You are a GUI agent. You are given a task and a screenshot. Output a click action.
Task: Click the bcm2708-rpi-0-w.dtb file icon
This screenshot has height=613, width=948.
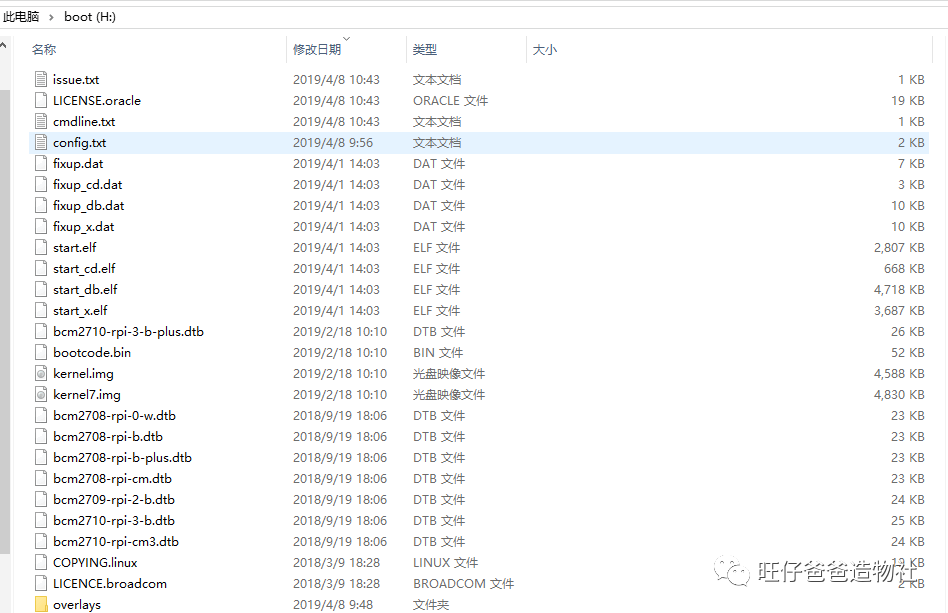[41, 415]
